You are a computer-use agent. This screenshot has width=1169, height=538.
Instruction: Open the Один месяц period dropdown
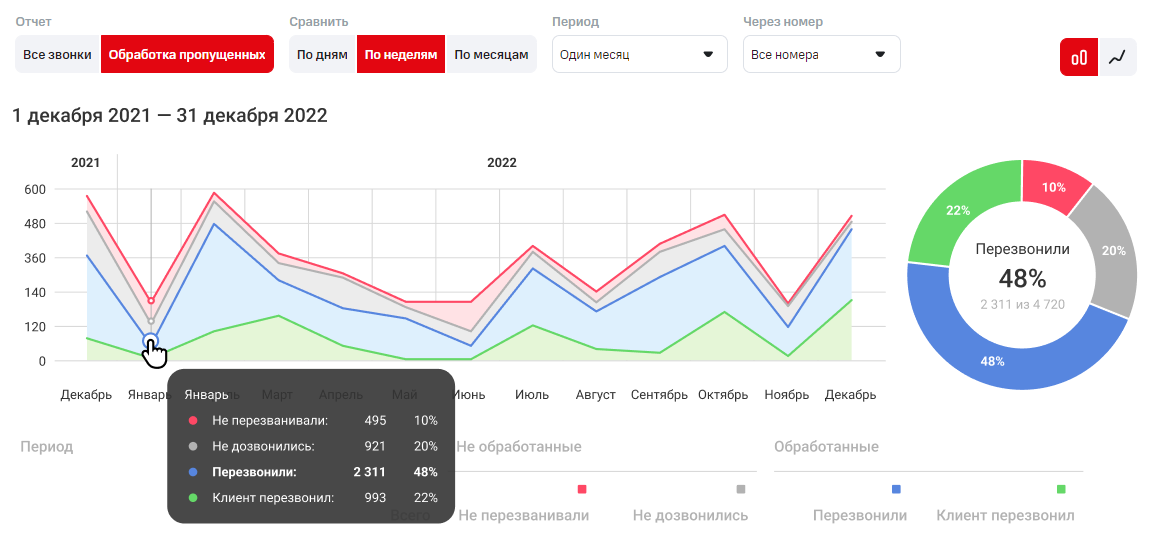pos(639,55)
